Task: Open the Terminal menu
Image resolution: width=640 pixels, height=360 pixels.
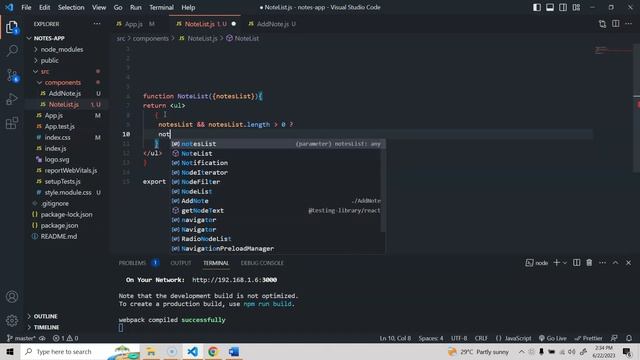Action: 161,7
